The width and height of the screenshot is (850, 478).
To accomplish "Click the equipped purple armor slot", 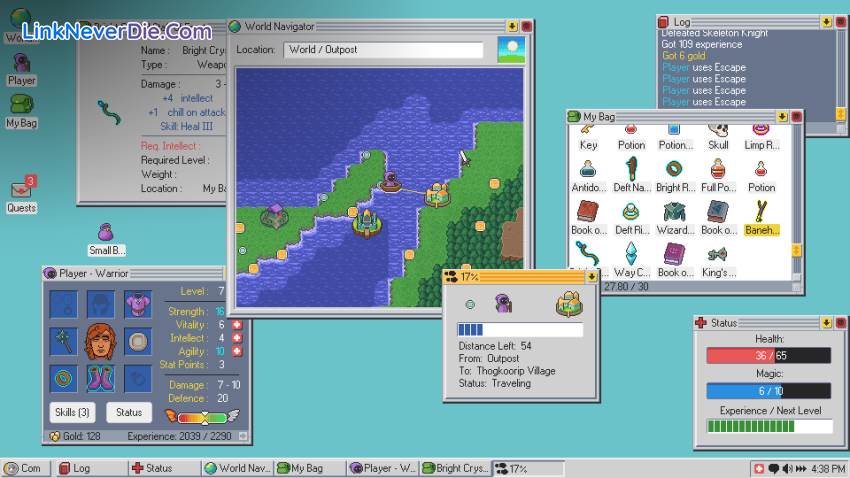I will [x=138, y=304].
